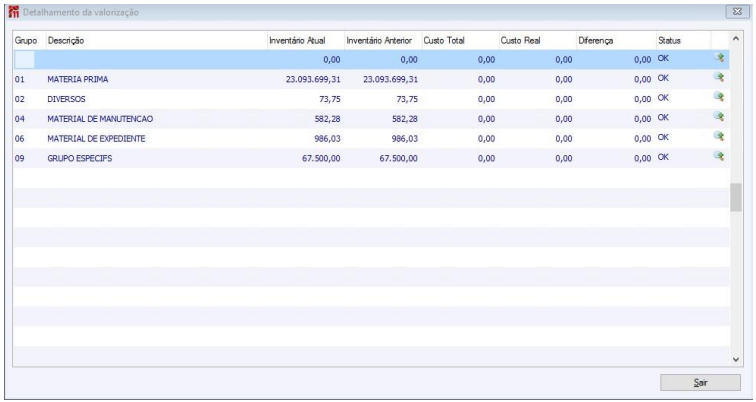
Task: Click OK status of MATERIA PRIMA row
Action: 663,78
